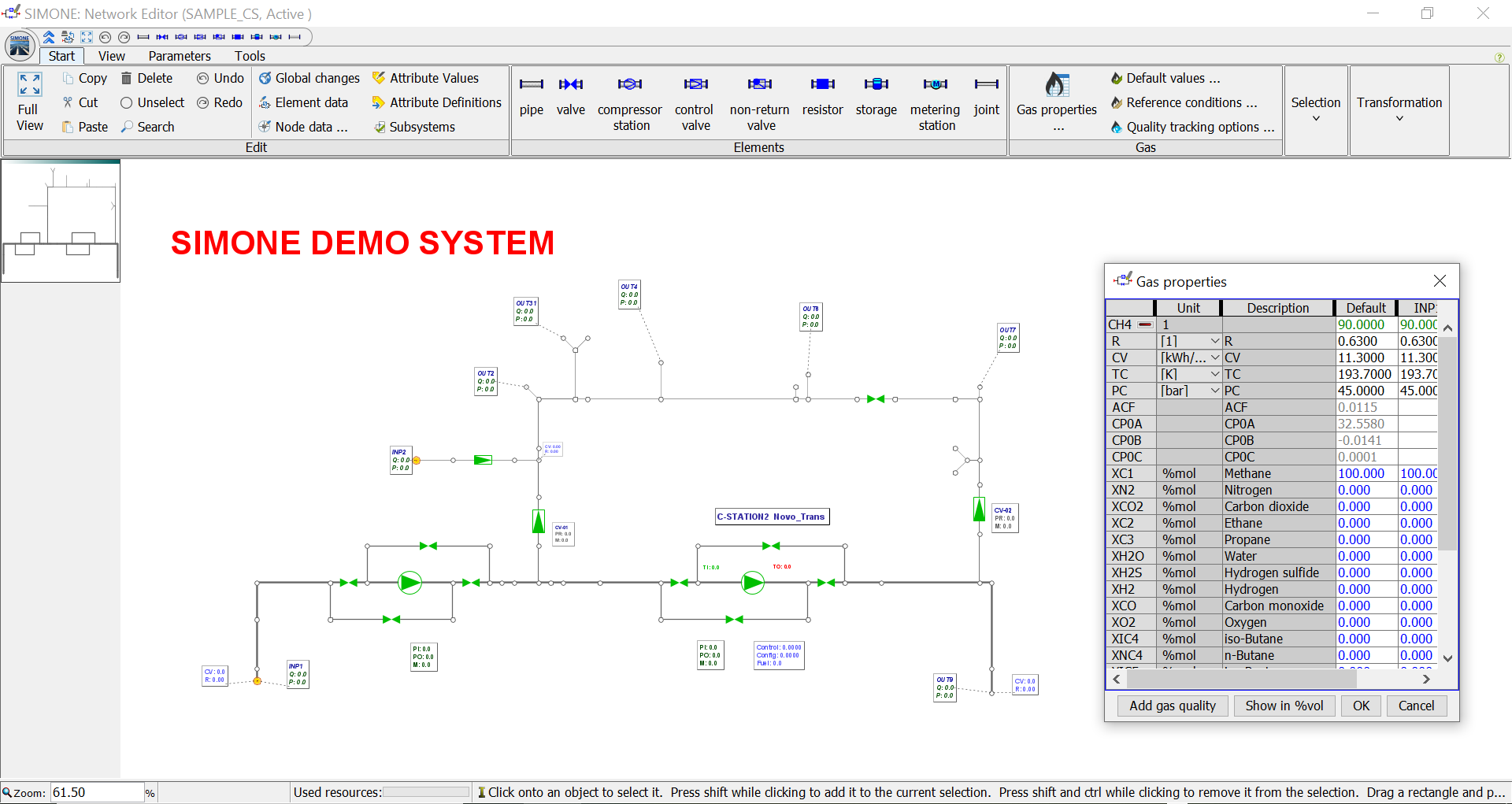Viewport: 1512px width, 804px height.
Task: Click the quick-access redo arrow icon
Action: [x=124, y=37]
